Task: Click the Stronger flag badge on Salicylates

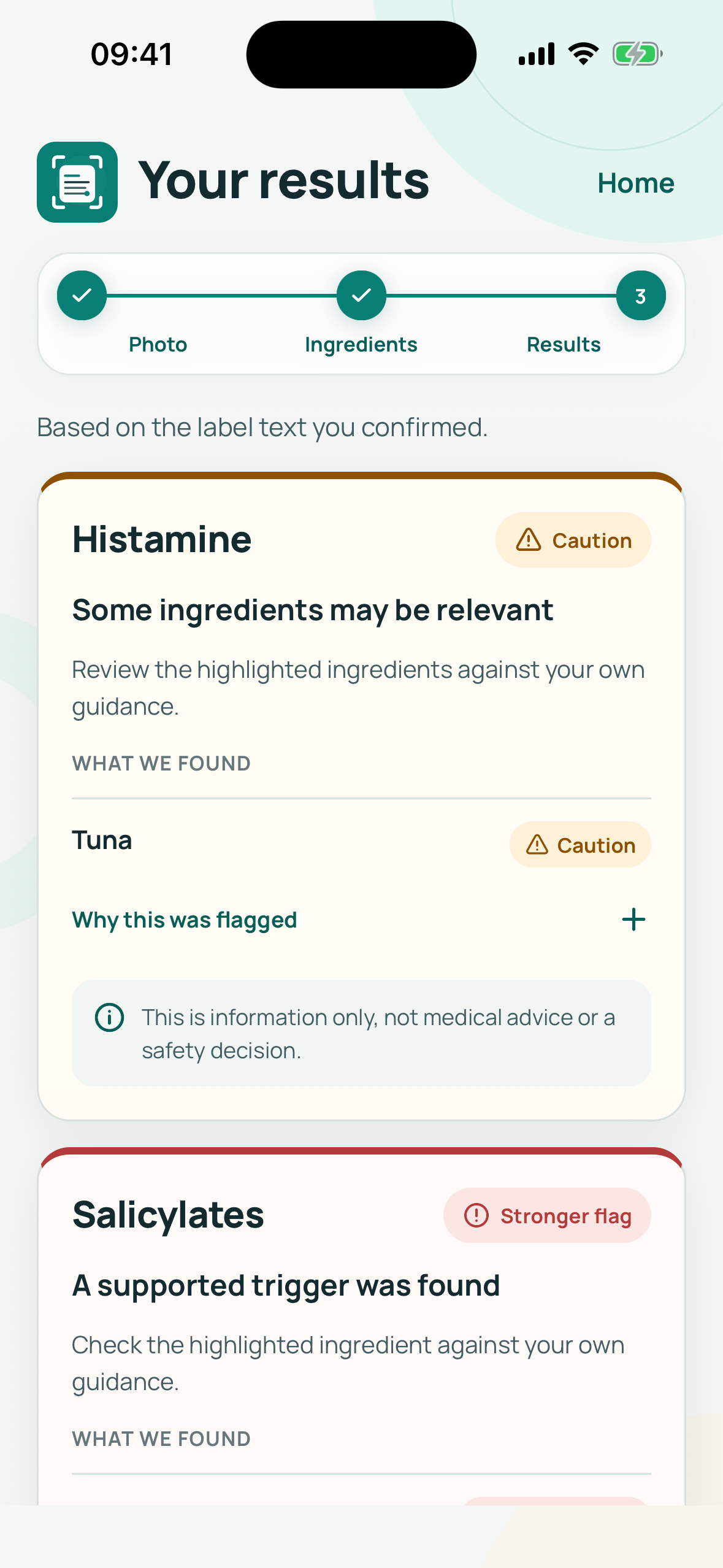Action: click(x=547, y=1215)
